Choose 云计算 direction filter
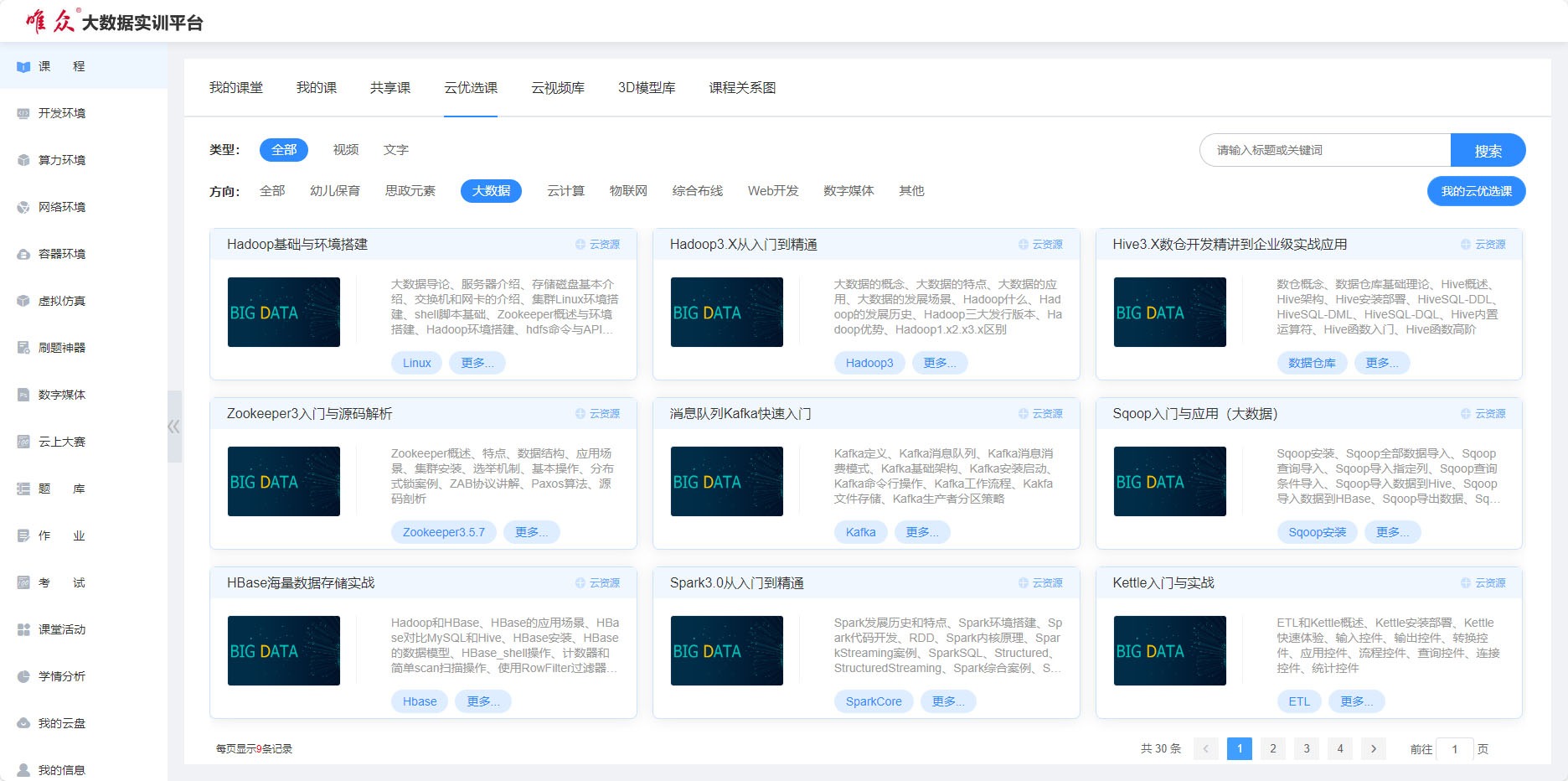Image resolution: width=1568 pixels, height=781 pixels. click(x=565, y=191)
